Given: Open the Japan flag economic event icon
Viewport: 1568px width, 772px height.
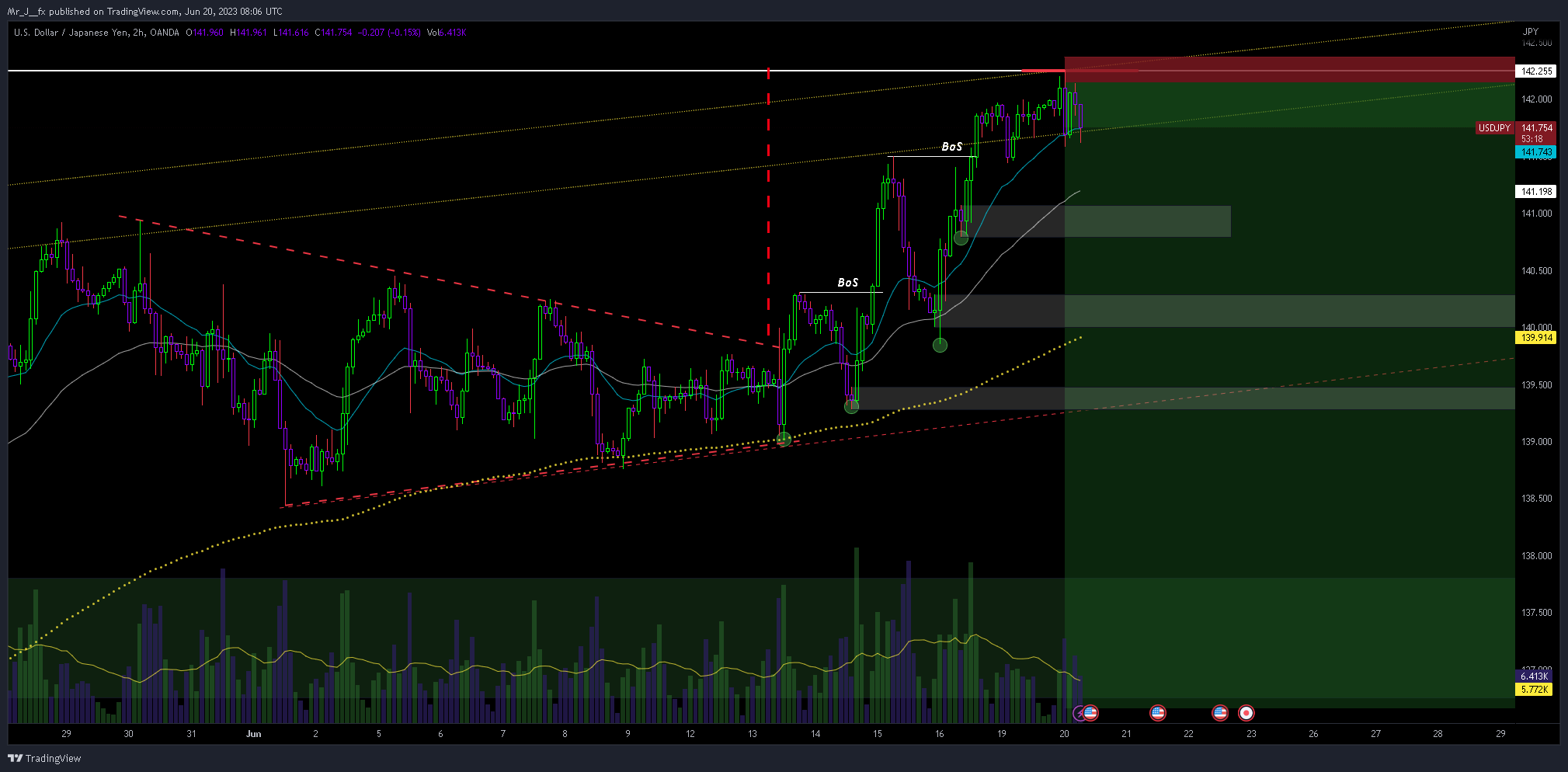Looking at the screenshot, I should (x=1246, y=712).
